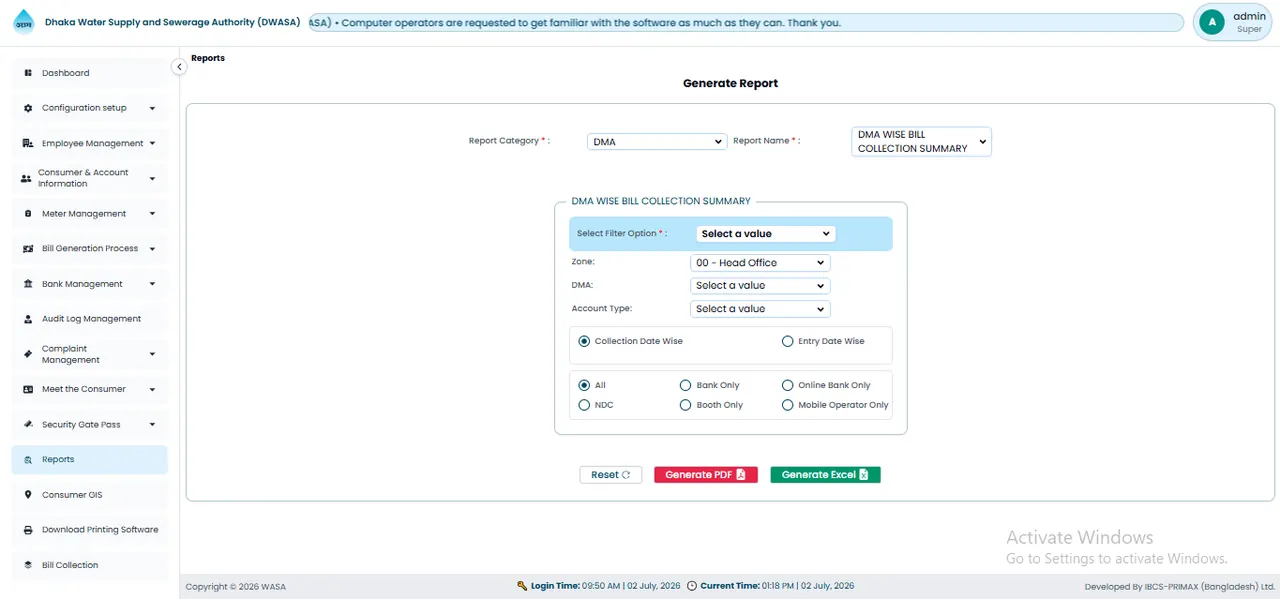Open the Report Category dropdown
The height and width of the screenshot is (599, 1280).
click(657, 142)
